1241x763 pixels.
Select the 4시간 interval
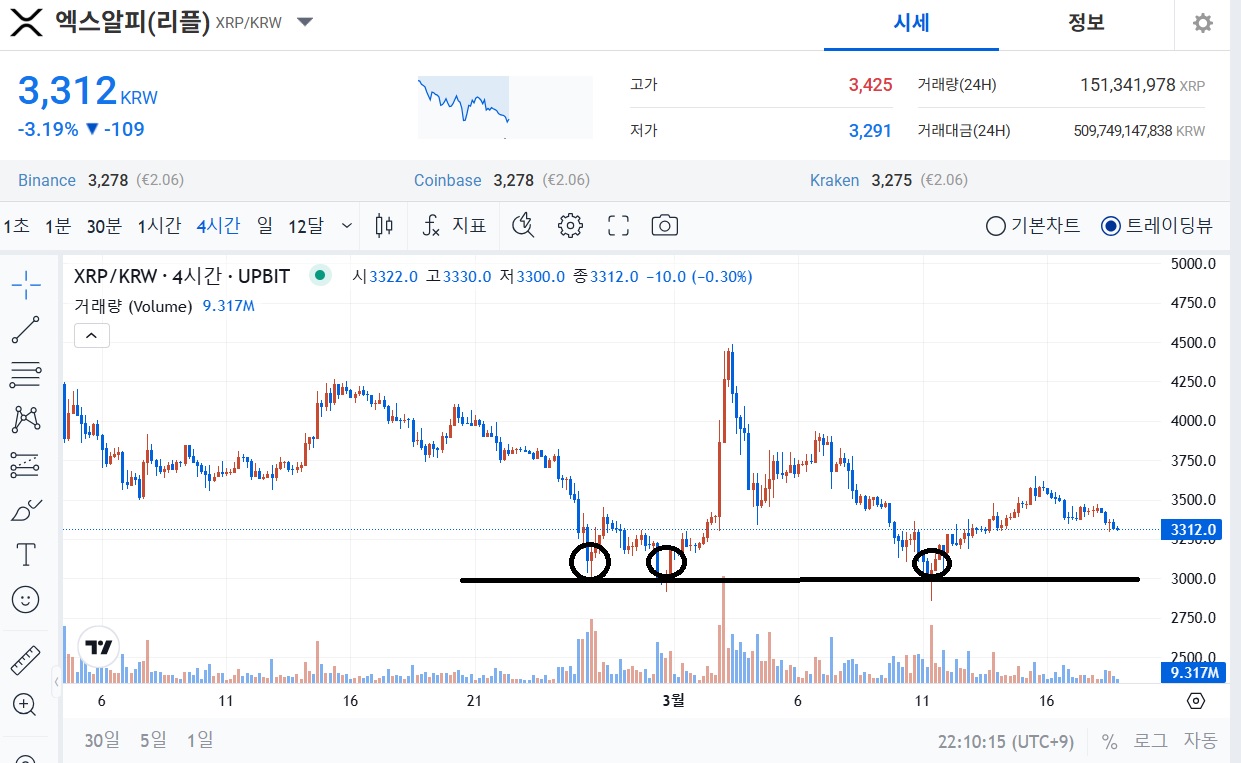click(218, 226)
